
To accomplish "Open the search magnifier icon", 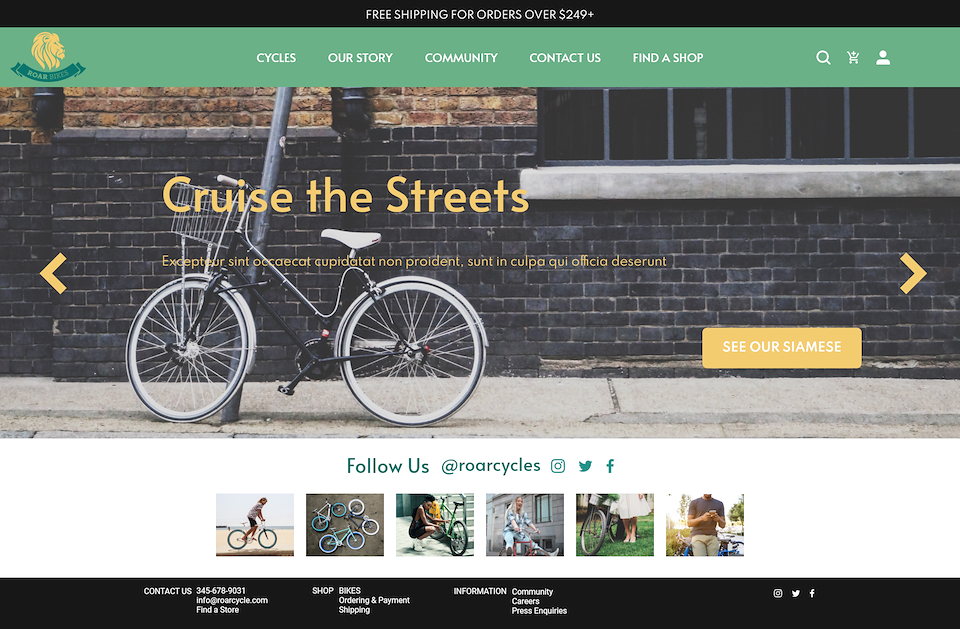I will click(x=823, y=58).
